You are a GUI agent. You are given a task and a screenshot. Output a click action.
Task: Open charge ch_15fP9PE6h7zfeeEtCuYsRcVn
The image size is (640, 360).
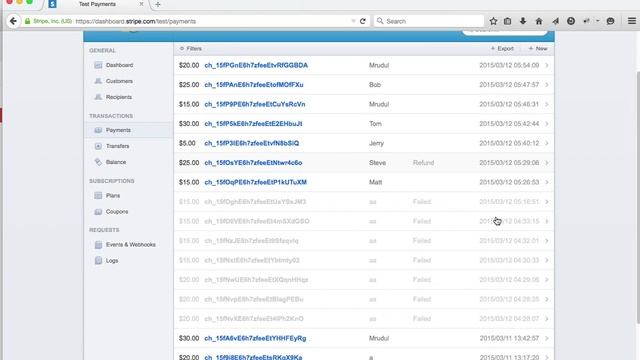pyautogui.click(x=255, y=104)
